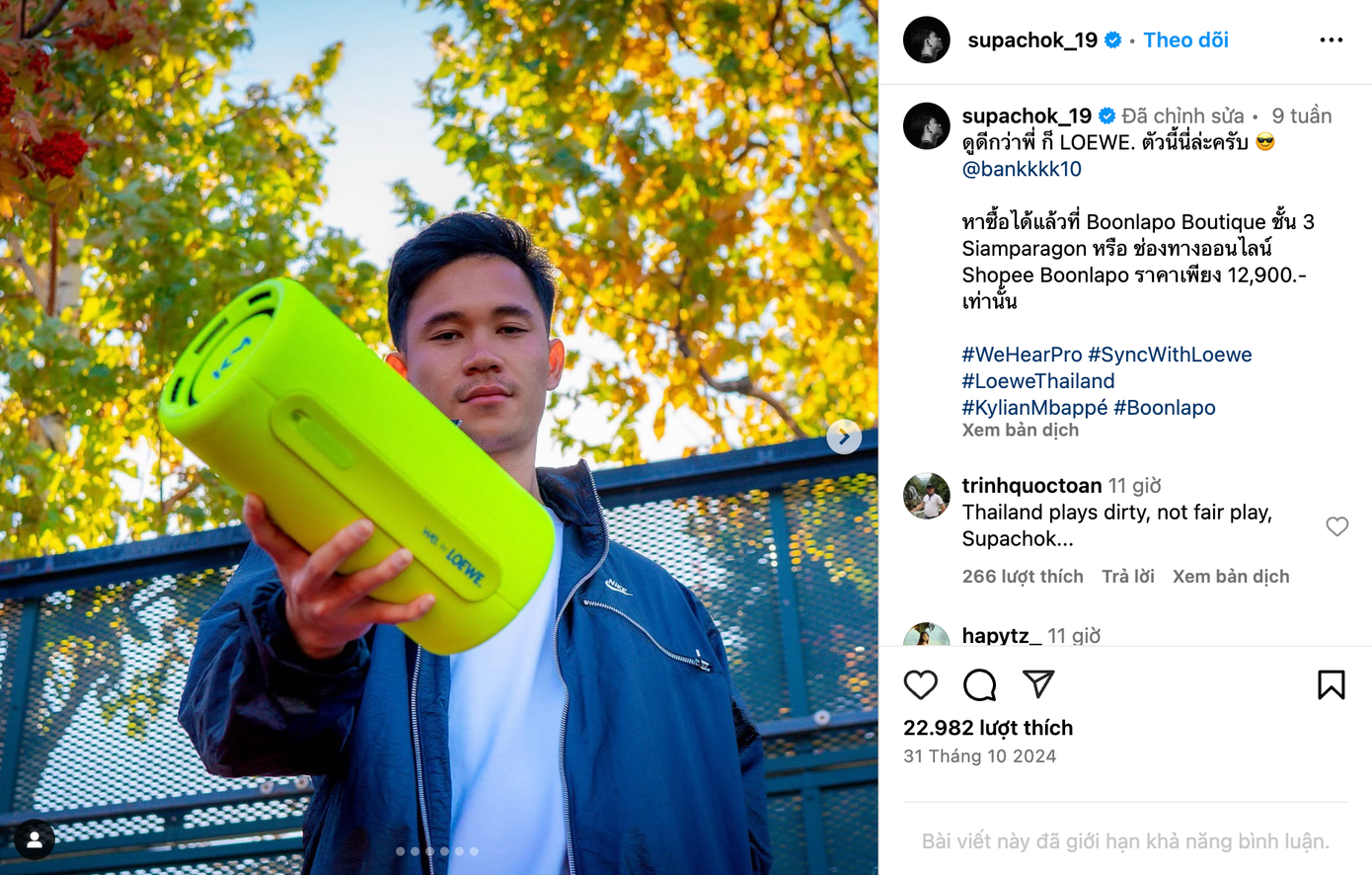Click the trinhquoctoan commenter avatar
The height and width of the screenshot is (875, 1372).
926,496
